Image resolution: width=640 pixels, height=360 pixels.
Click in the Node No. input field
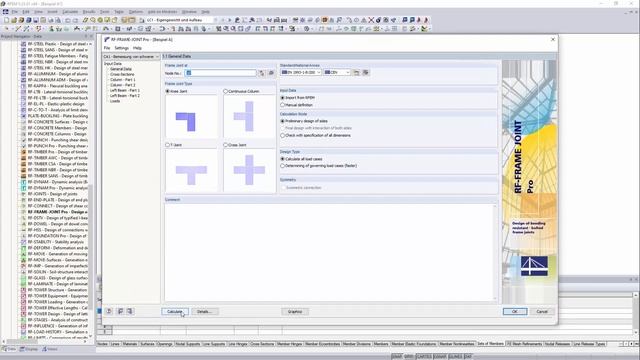pyautogui.click(x=221, y=73)
